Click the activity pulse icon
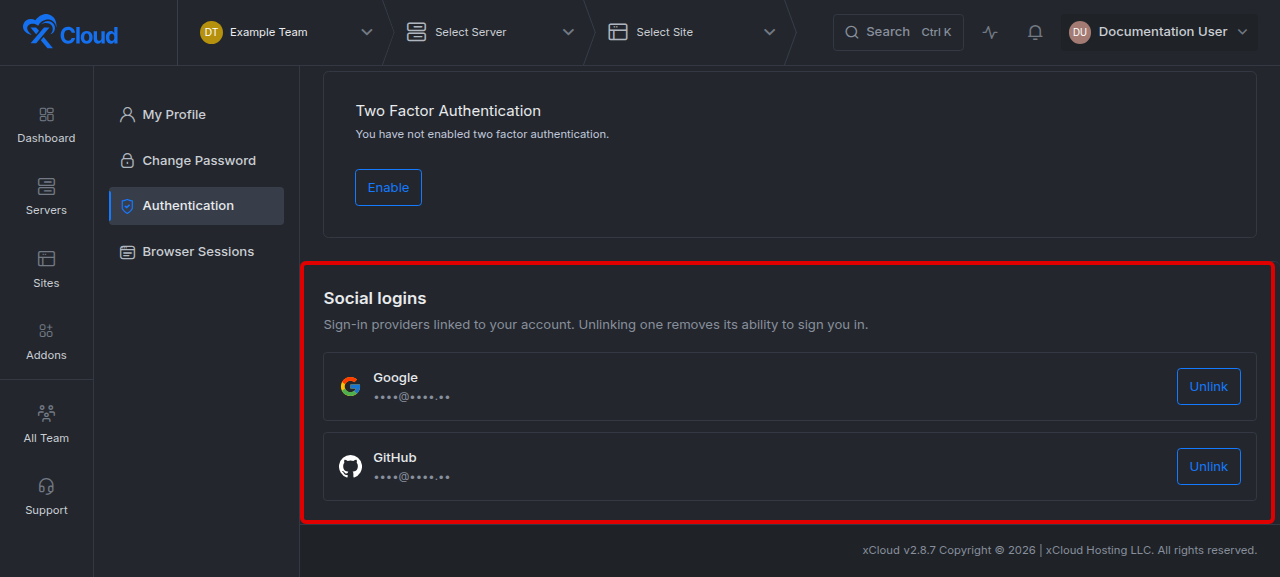Screen dimensions: 1280x577 pos(990,32)
